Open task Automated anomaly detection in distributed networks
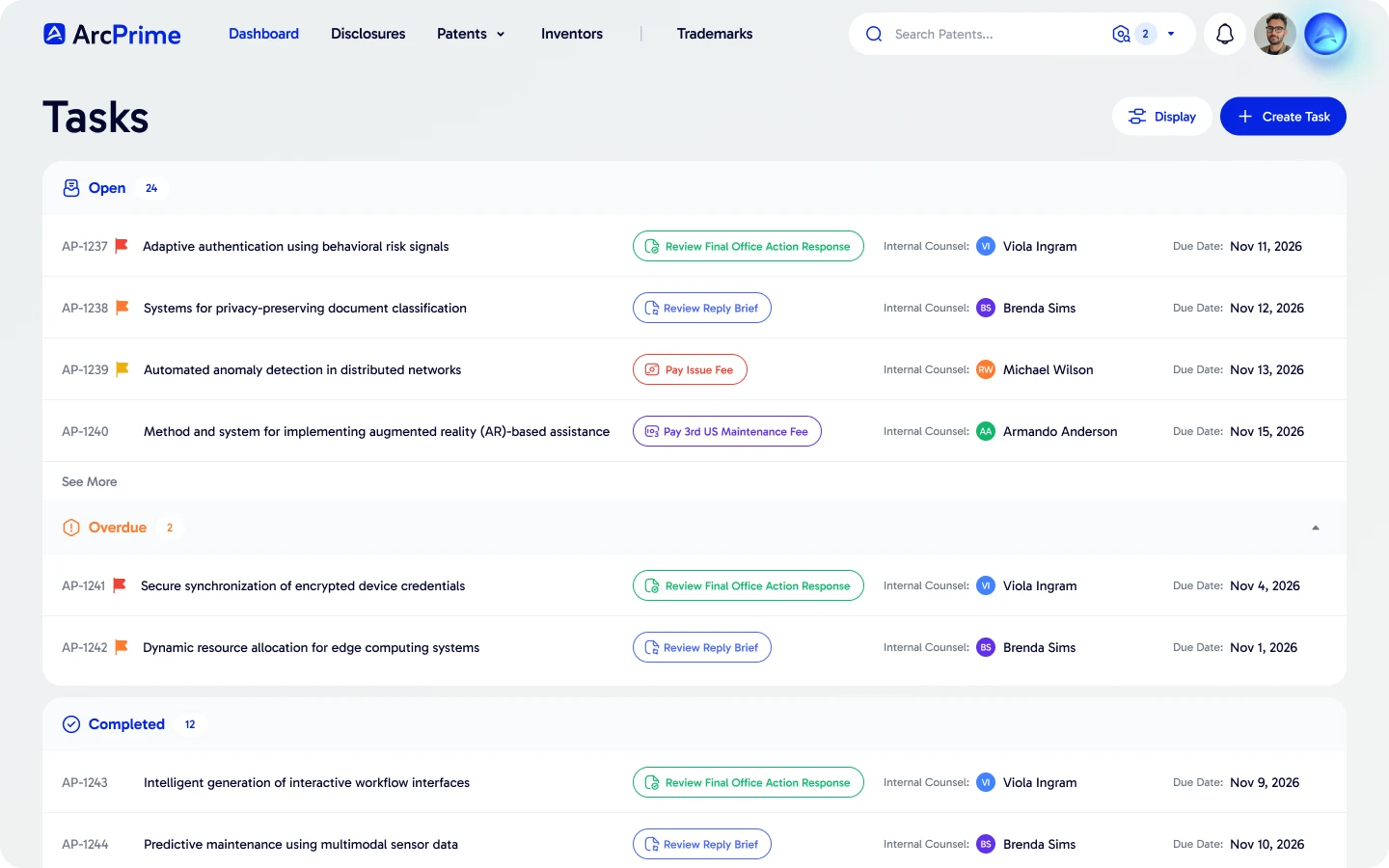 (302, 369)
